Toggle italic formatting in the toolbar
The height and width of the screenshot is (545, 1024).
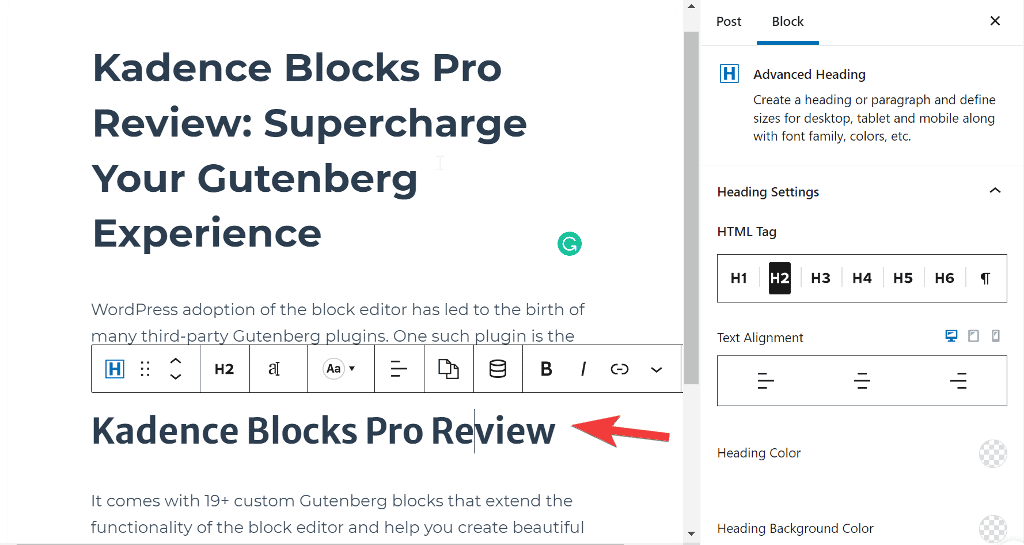[x=583, y=369]
